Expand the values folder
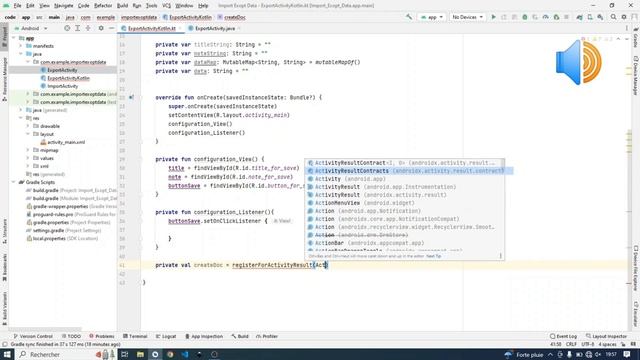The height and width of the screenshot is (360, 640). pos(28,158)
